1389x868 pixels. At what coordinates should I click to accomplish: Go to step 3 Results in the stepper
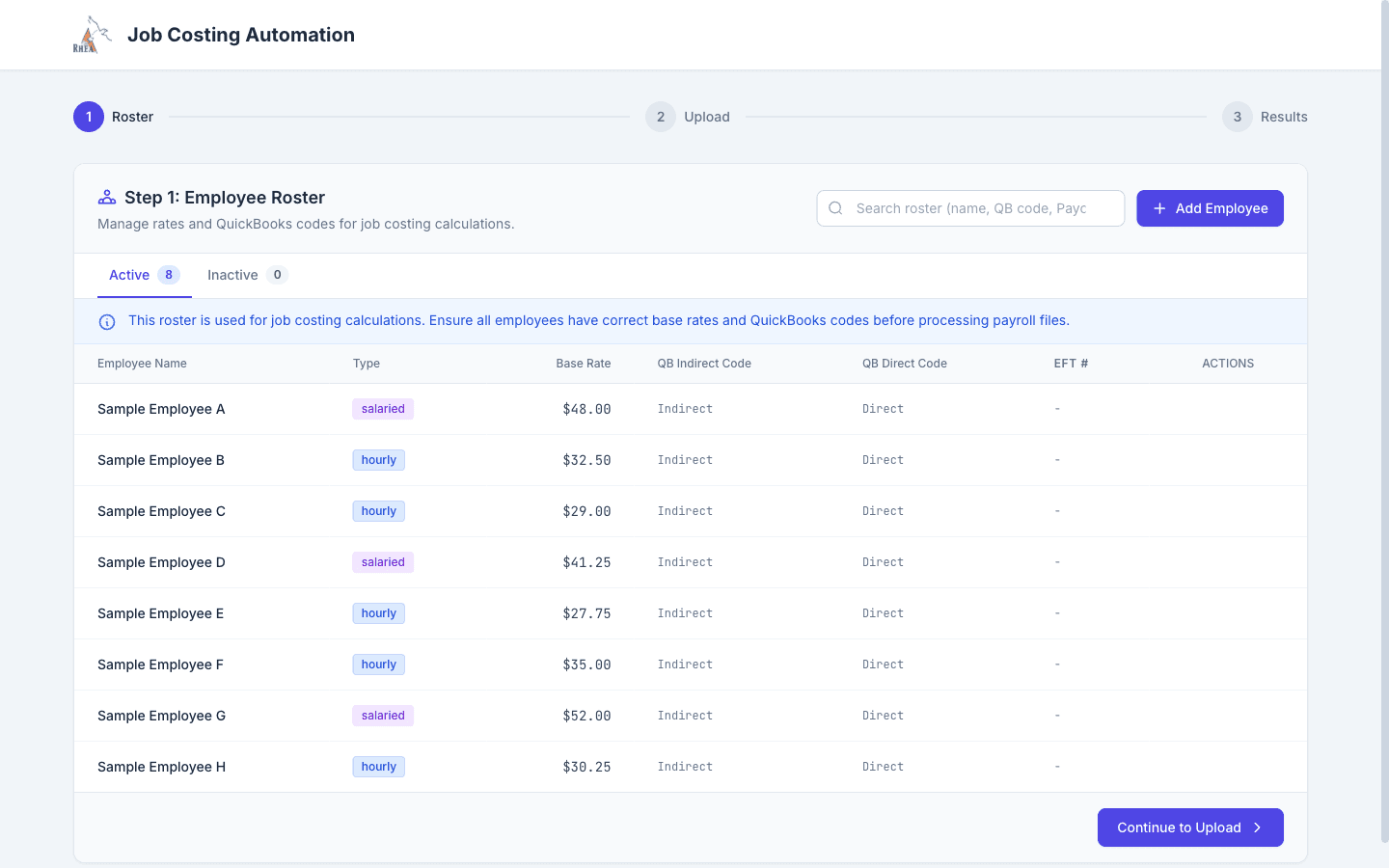click(1265, 117)
